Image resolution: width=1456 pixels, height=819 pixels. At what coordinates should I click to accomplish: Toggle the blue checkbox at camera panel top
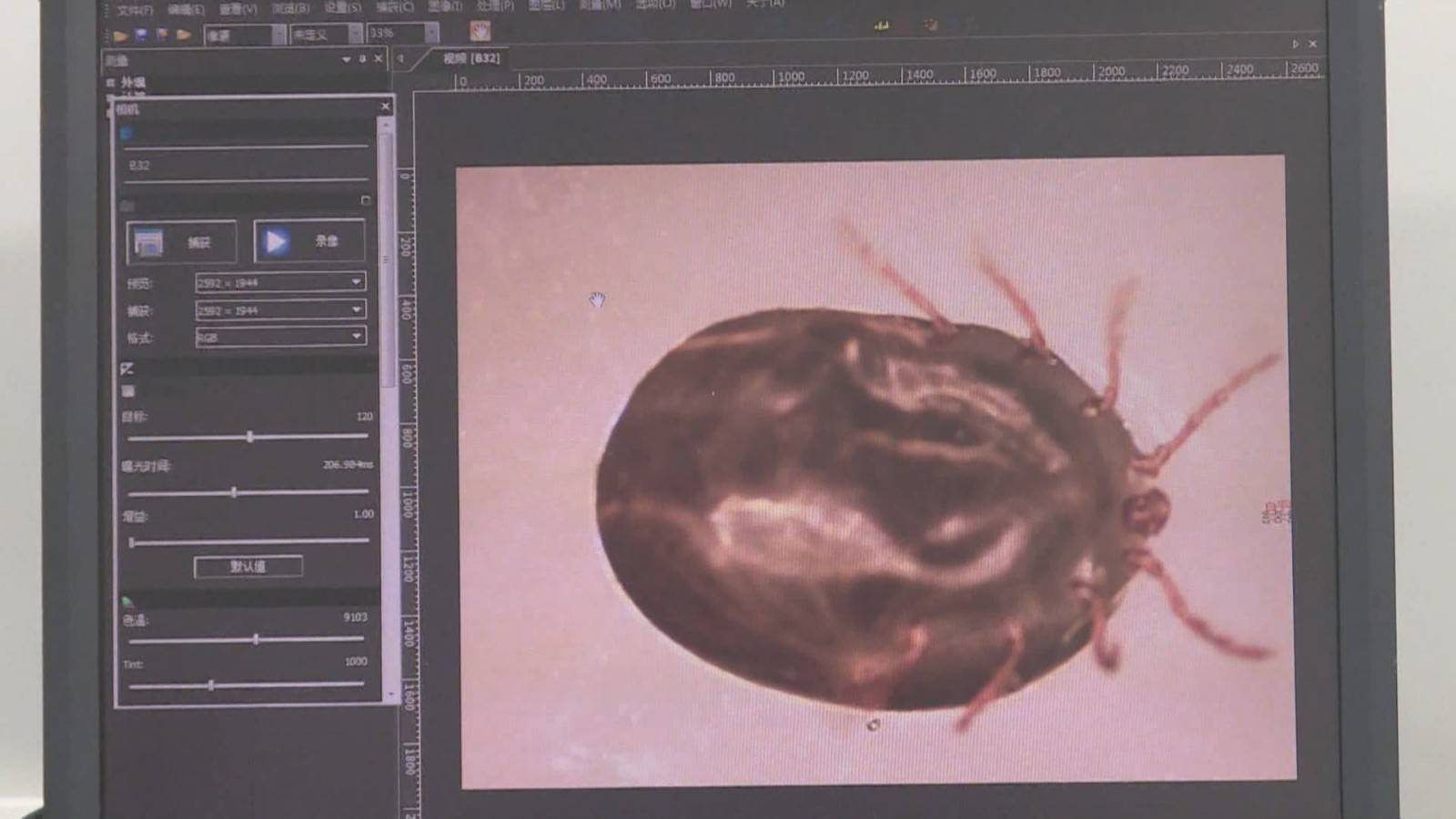click(126, 134)
